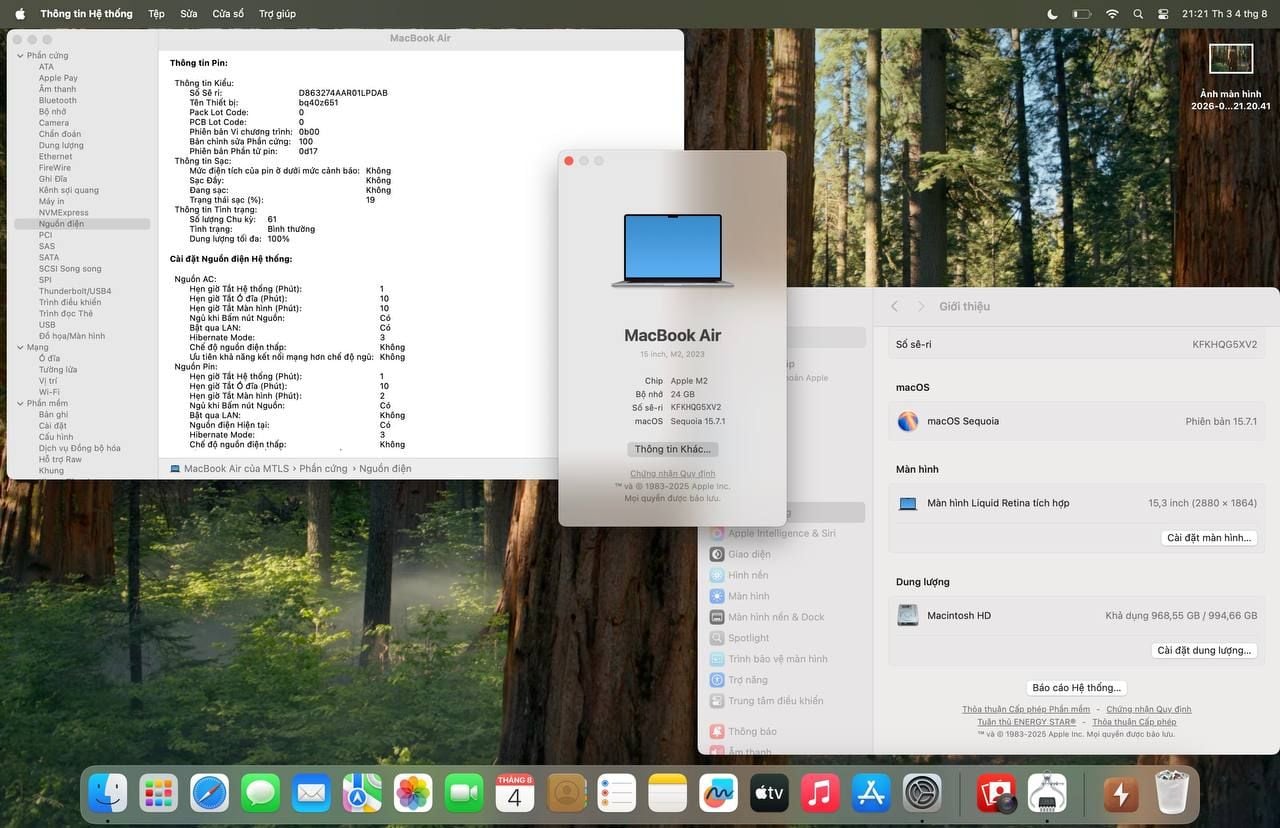Open the System Information chip icon in Dock
The height and width of the screenshot is (828, 1280).
click(1047, 794)
